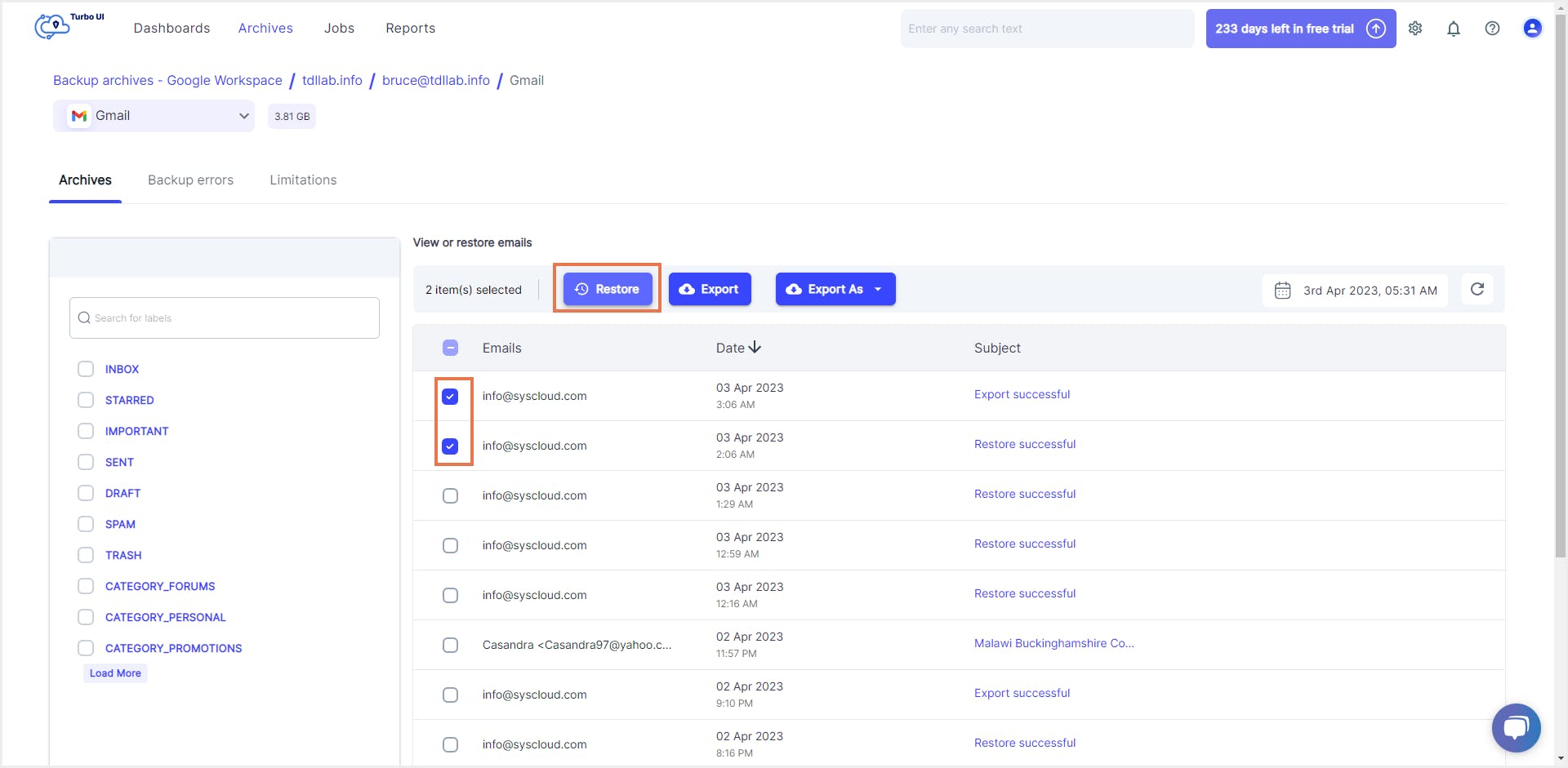Open the Restore dialog for selected emails
Image resolution: width=1568 pixels, height=768 pixels.
point(607,289)
